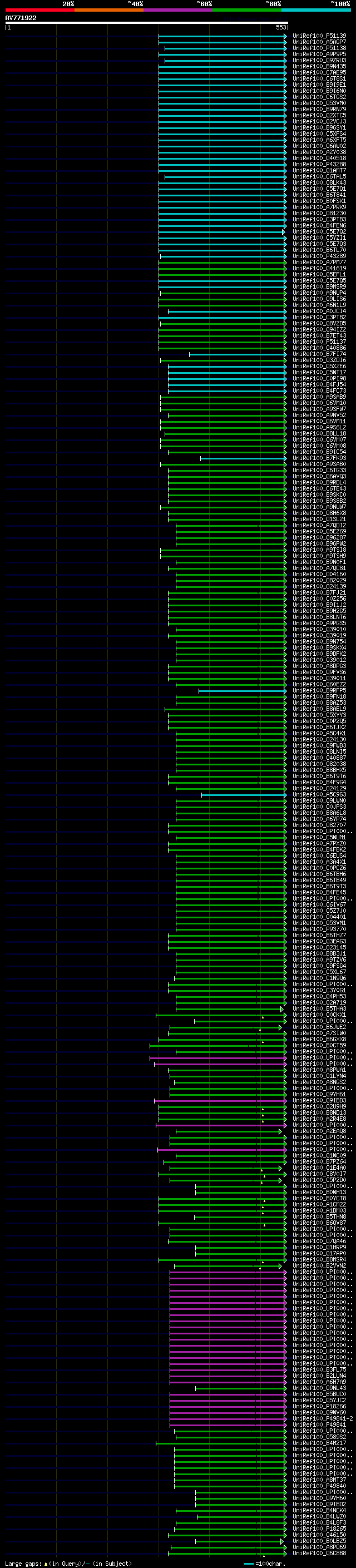Select label UniRef100_B9RN79
This screenshot has width=356, height=1568.
pyautogui.click(x=319, y=109)
